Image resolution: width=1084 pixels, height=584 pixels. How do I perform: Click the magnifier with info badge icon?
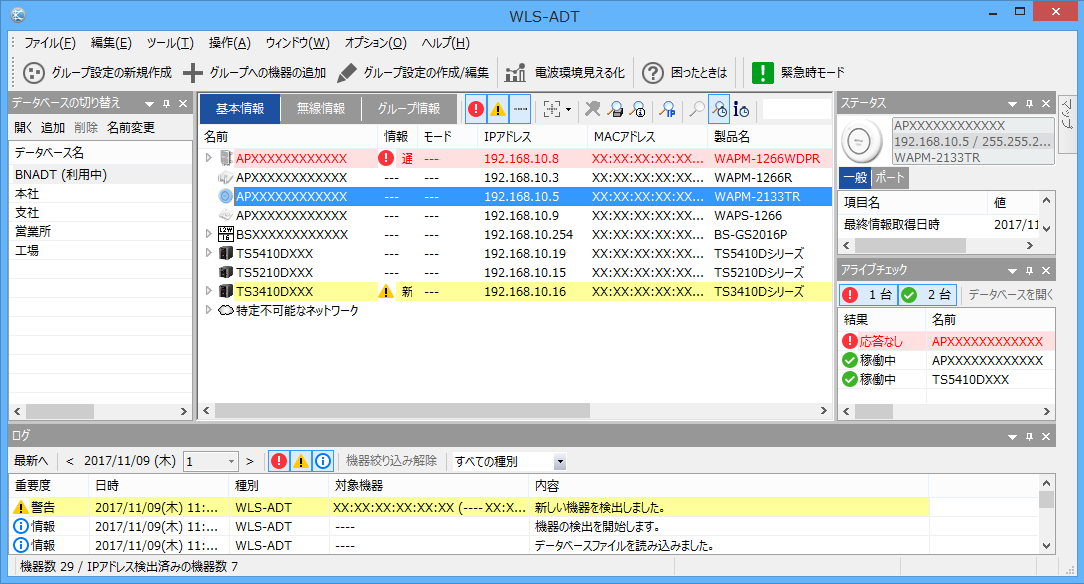click(x=638, y=109)
